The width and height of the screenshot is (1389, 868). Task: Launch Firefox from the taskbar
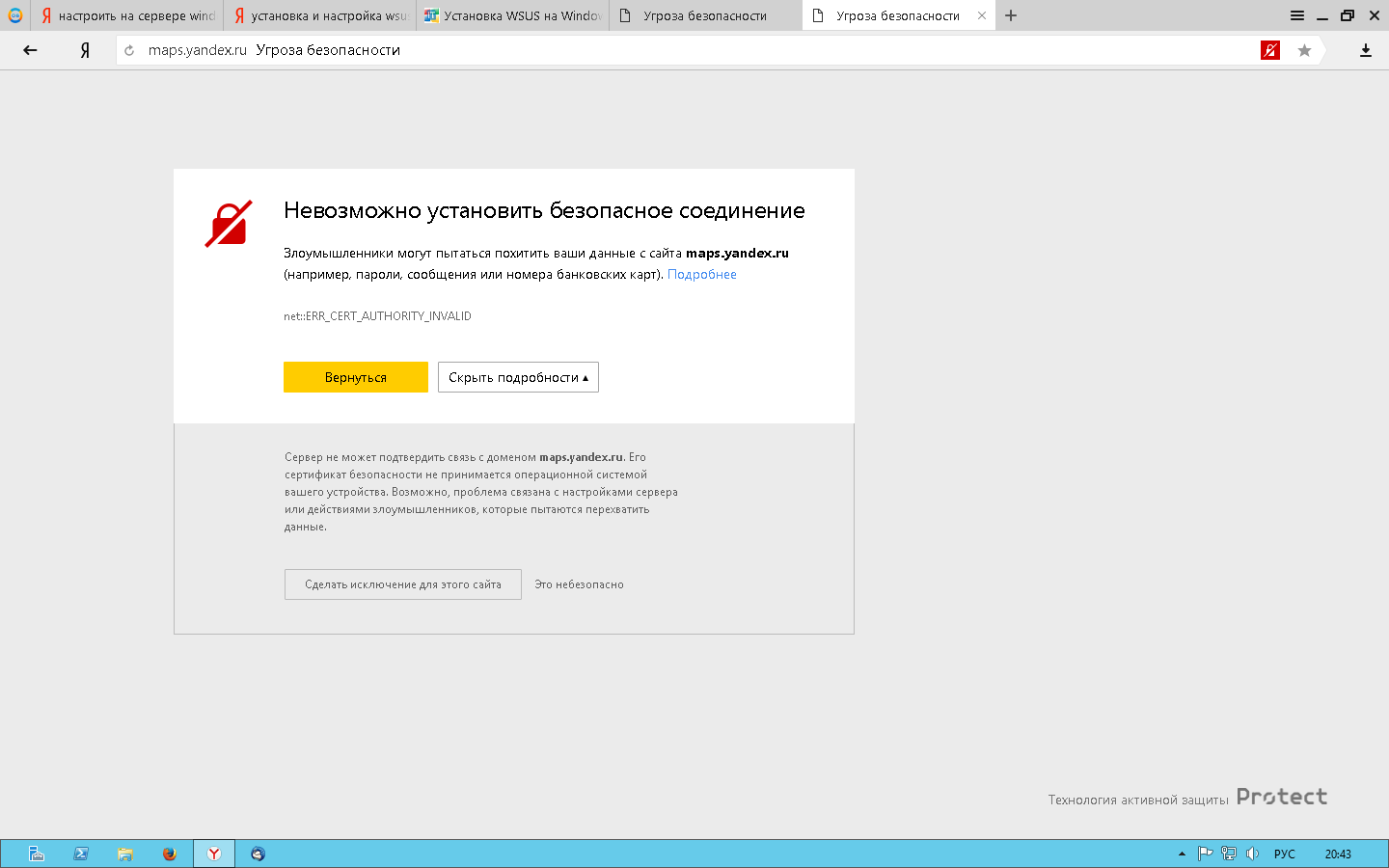point(170,854)
